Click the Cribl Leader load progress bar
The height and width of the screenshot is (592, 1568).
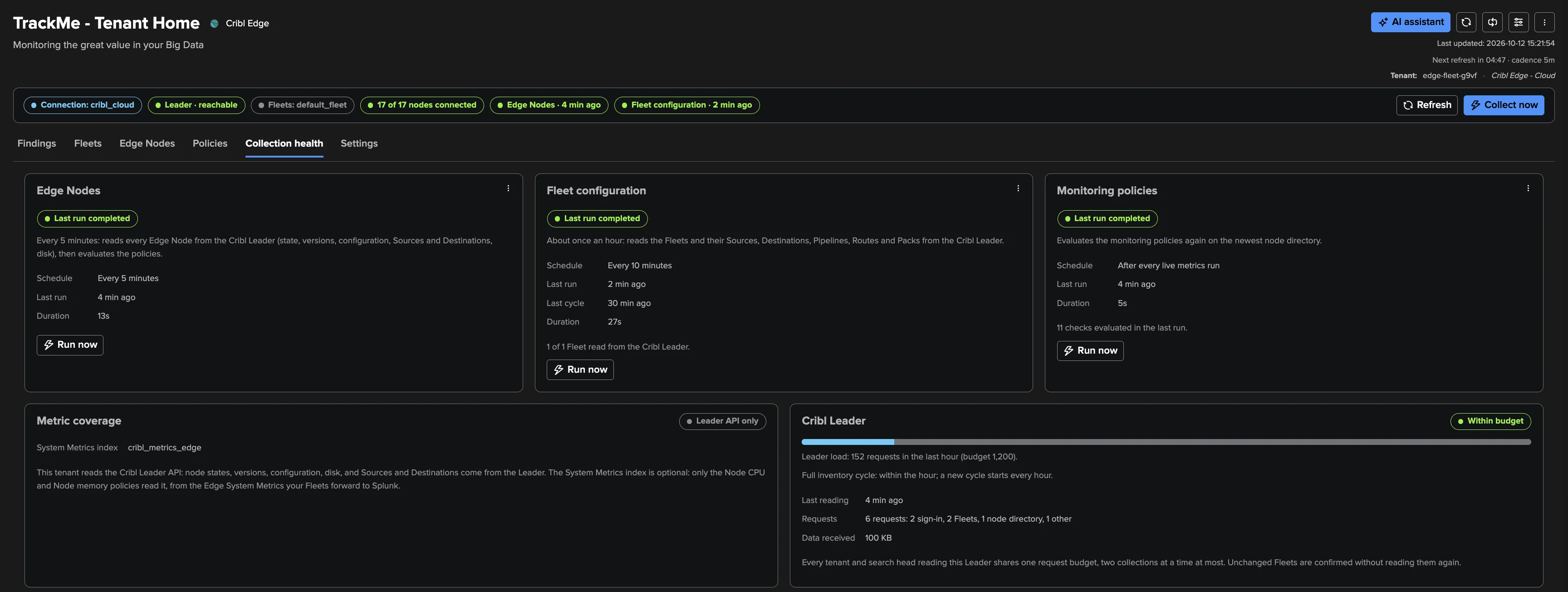(1166, 442)
